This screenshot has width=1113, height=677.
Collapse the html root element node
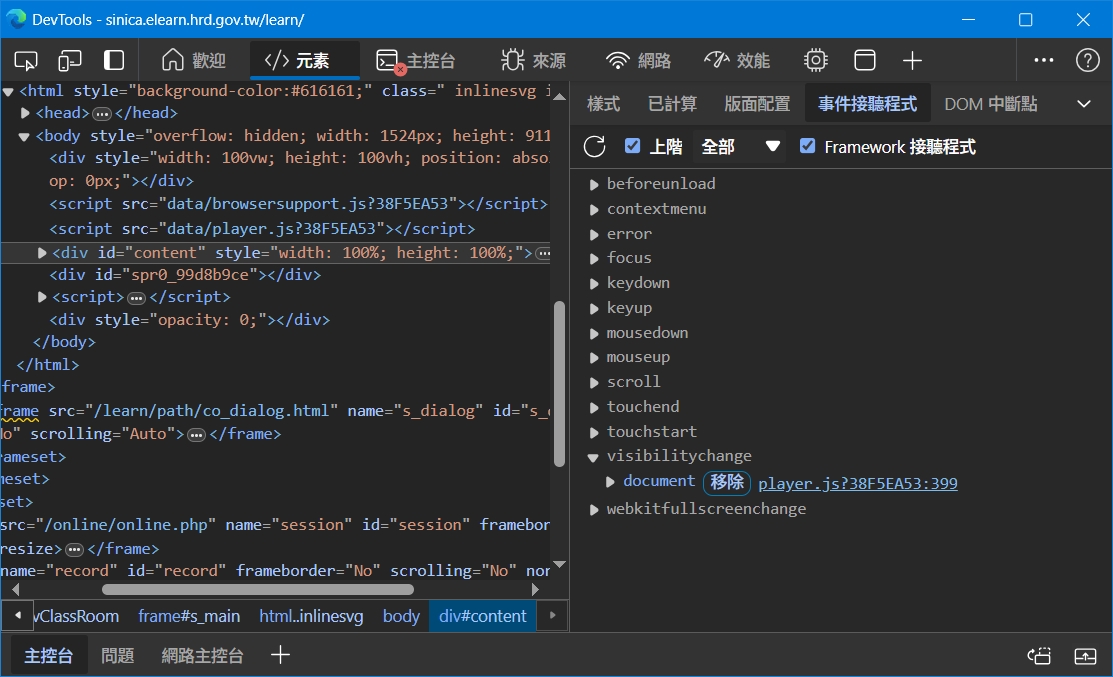pyautogui.click(x=9, y=92)
